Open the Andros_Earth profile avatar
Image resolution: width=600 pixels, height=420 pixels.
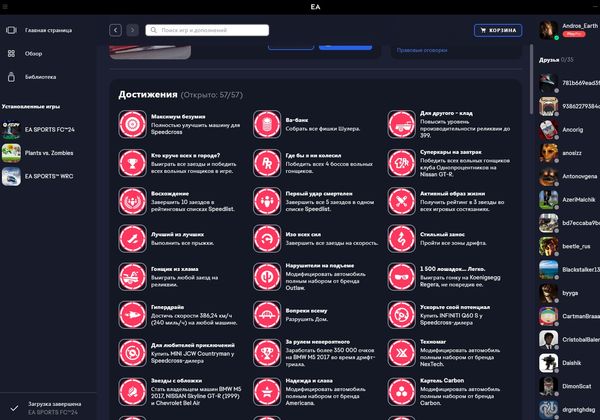[548, 30]
